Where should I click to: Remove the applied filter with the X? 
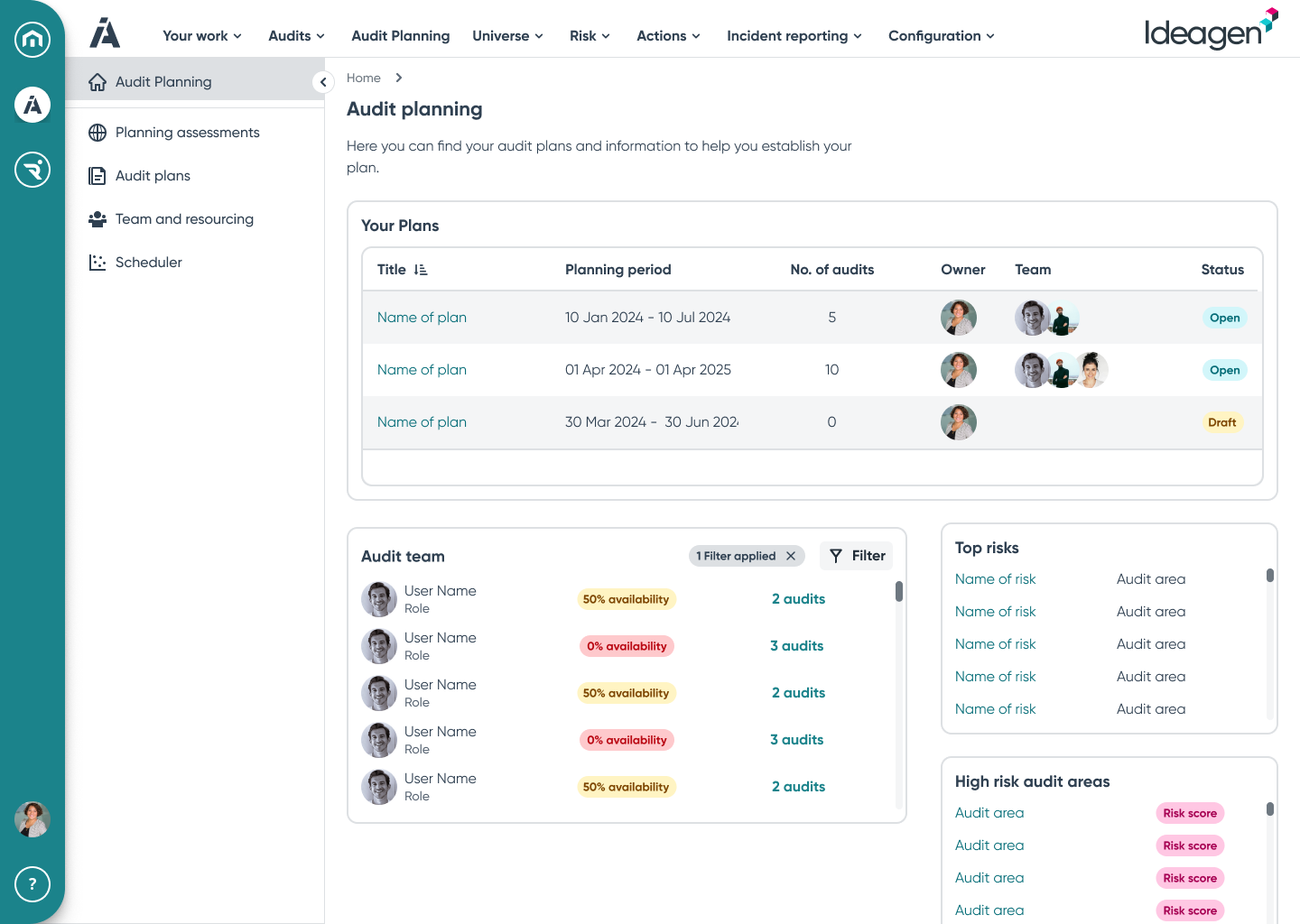[x=791, y=556]
